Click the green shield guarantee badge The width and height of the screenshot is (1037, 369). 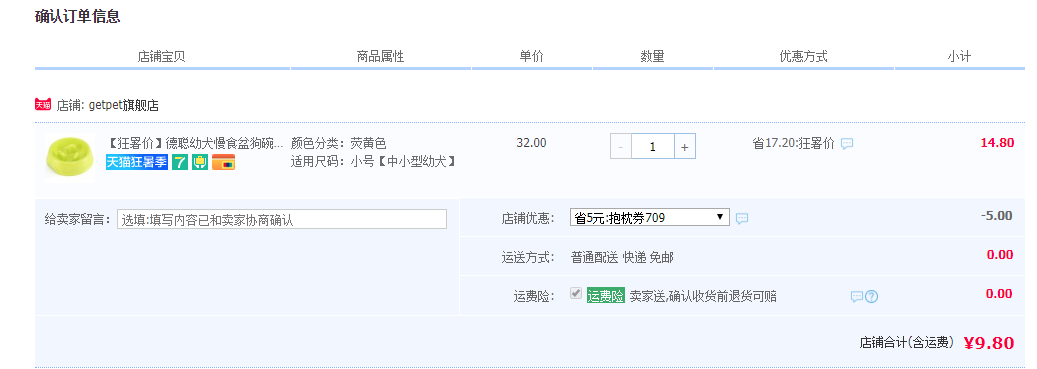point(200,162)
